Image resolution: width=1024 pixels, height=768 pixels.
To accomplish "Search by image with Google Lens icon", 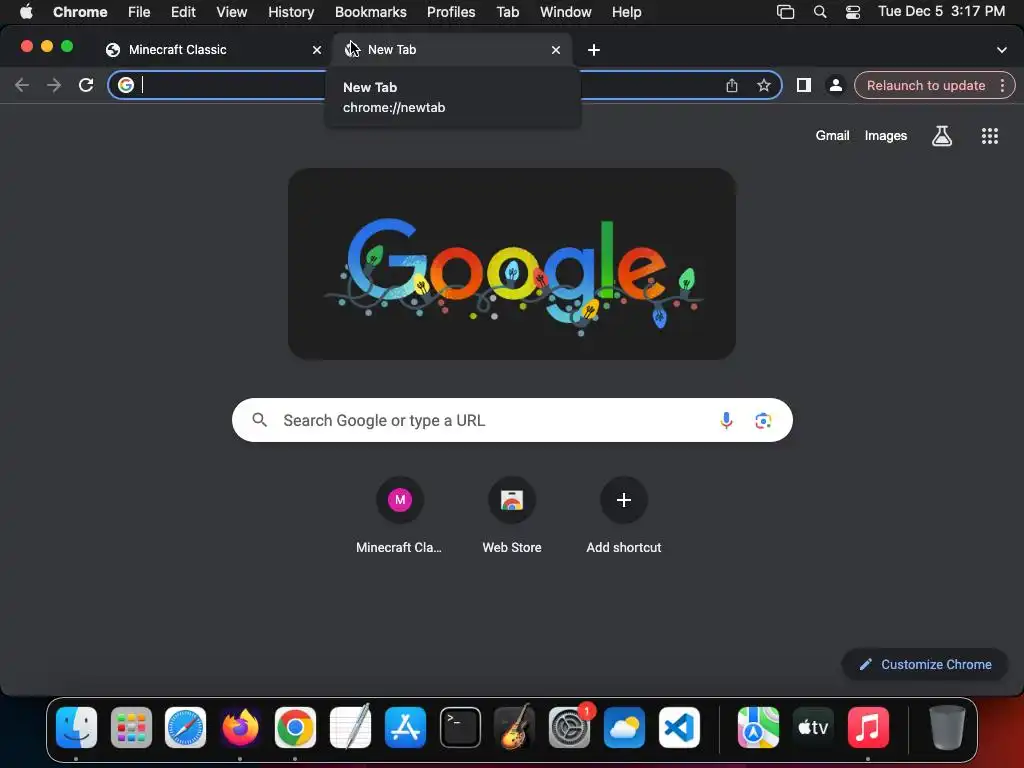I will click(x=763, y=421).
